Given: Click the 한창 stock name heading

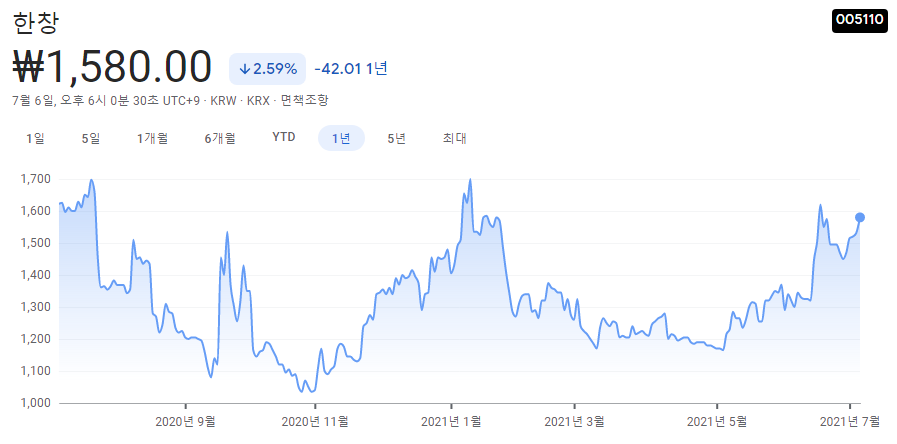Looking at the screenshot, I should tap(35, 22).
